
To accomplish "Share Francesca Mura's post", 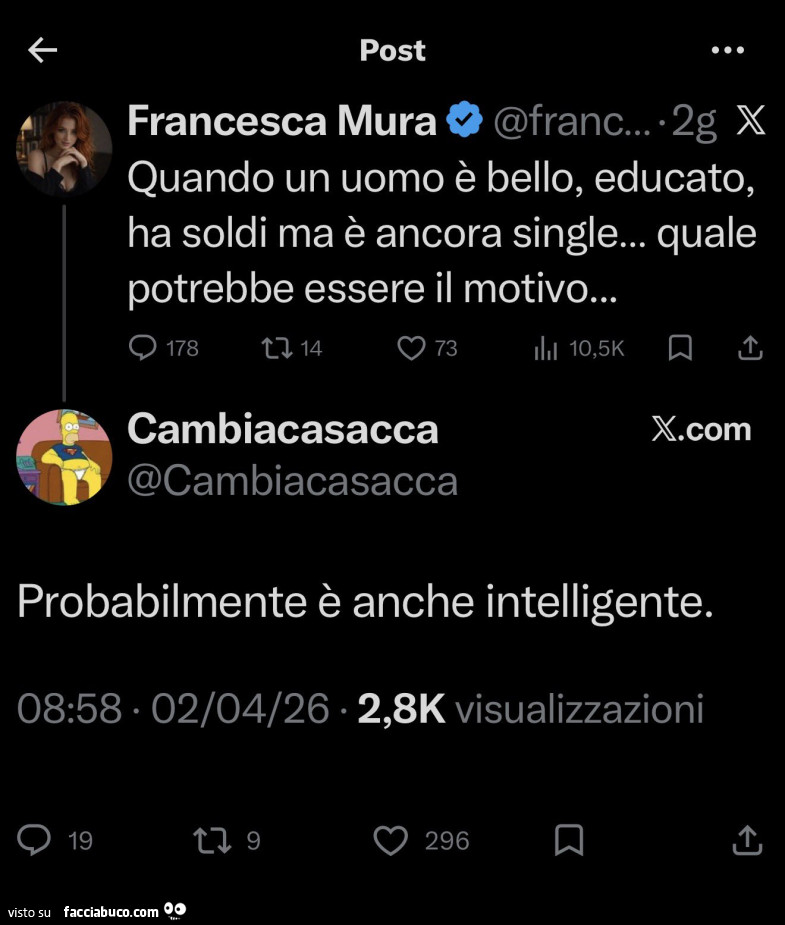I will click(749, 347).
